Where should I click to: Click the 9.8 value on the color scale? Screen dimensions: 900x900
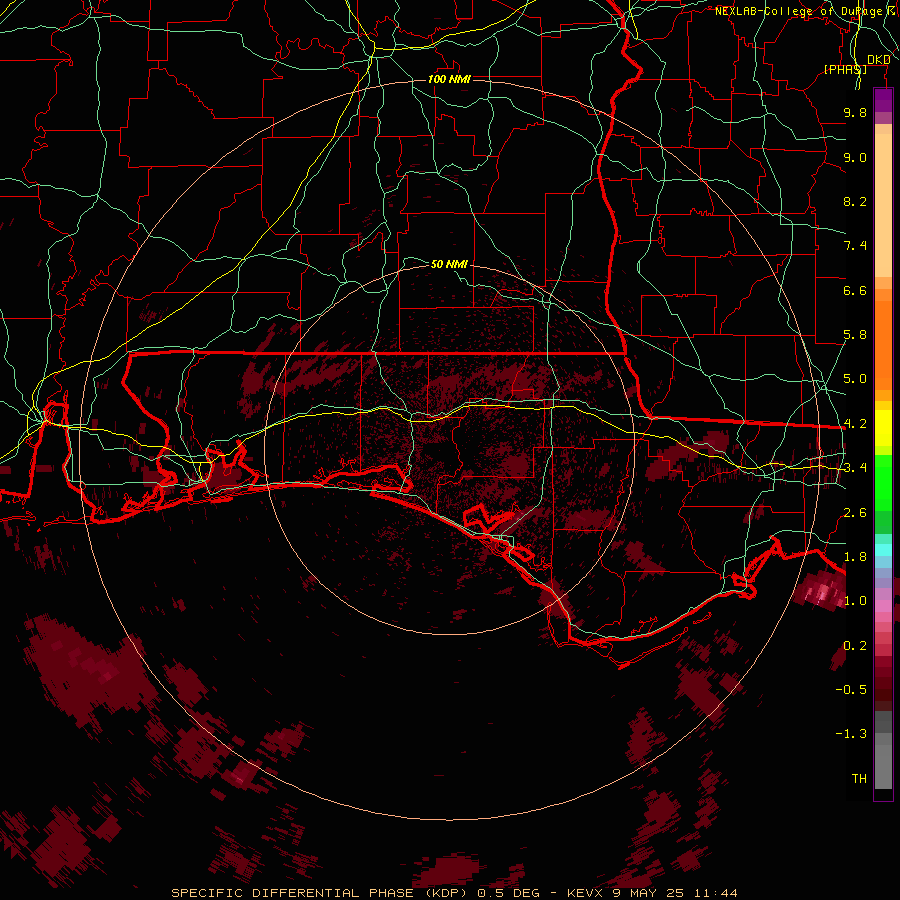(855, 112)
